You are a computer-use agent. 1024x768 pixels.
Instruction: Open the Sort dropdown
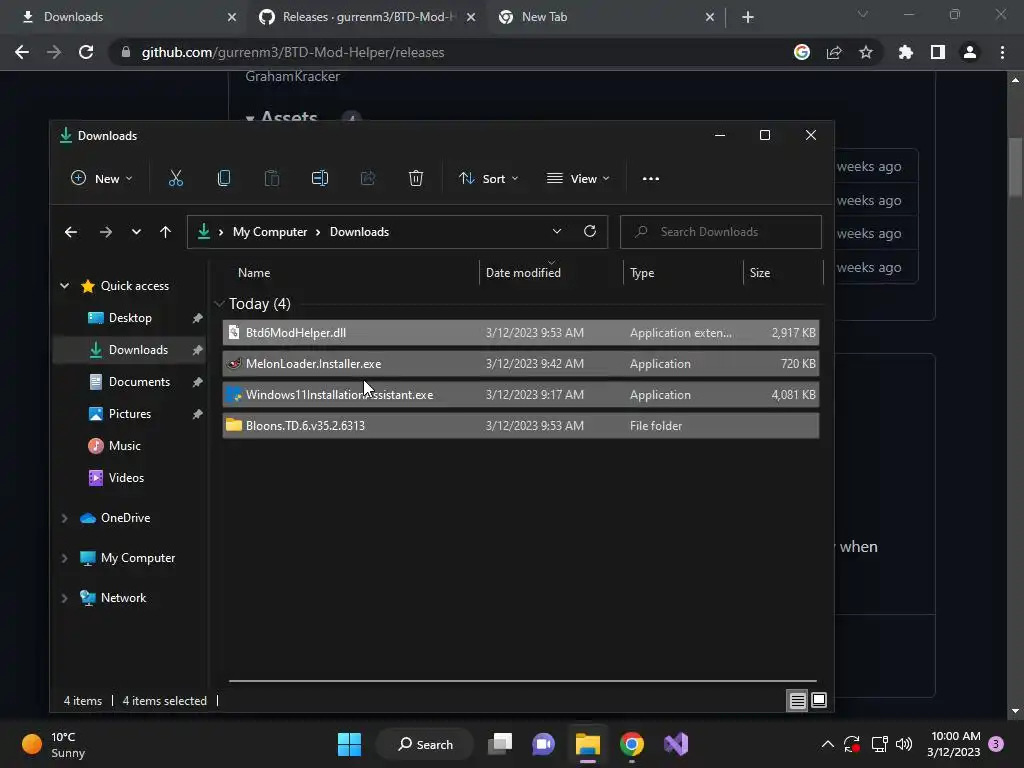488,178
